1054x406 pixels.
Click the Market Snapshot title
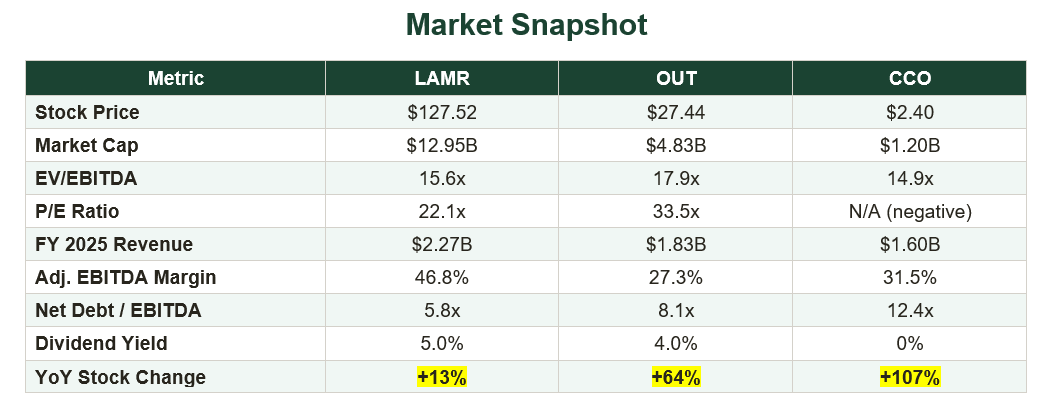(x=526, y=26)
